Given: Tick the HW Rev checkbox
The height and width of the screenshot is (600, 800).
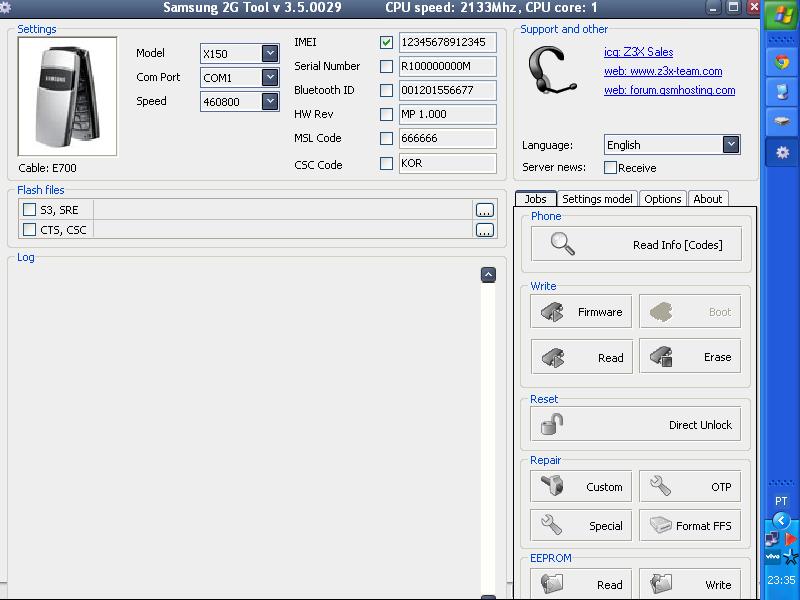Looking at the screenshot, I should click(386, 114).
